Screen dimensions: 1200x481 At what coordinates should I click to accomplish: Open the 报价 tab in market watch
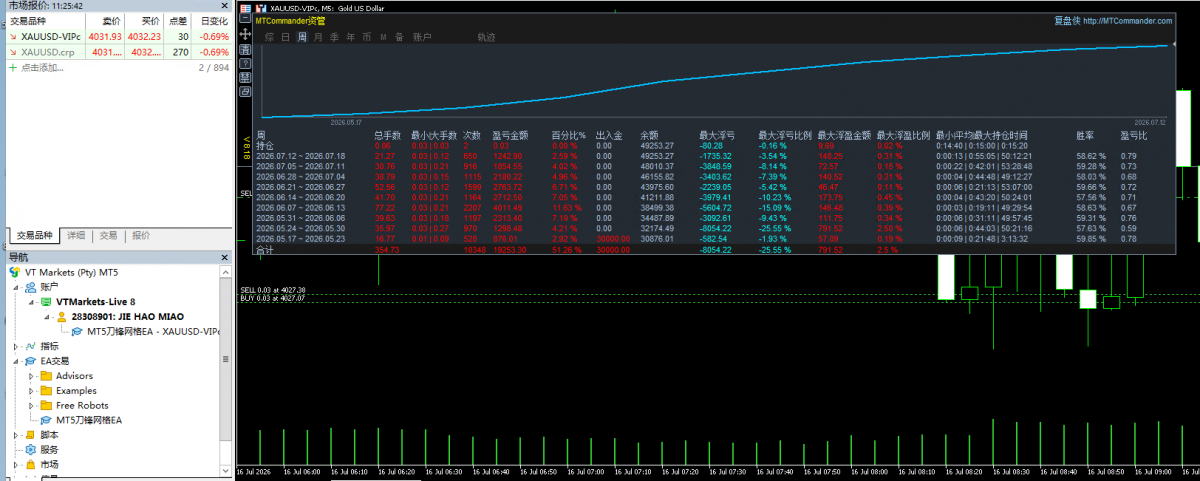click(141, 236)
